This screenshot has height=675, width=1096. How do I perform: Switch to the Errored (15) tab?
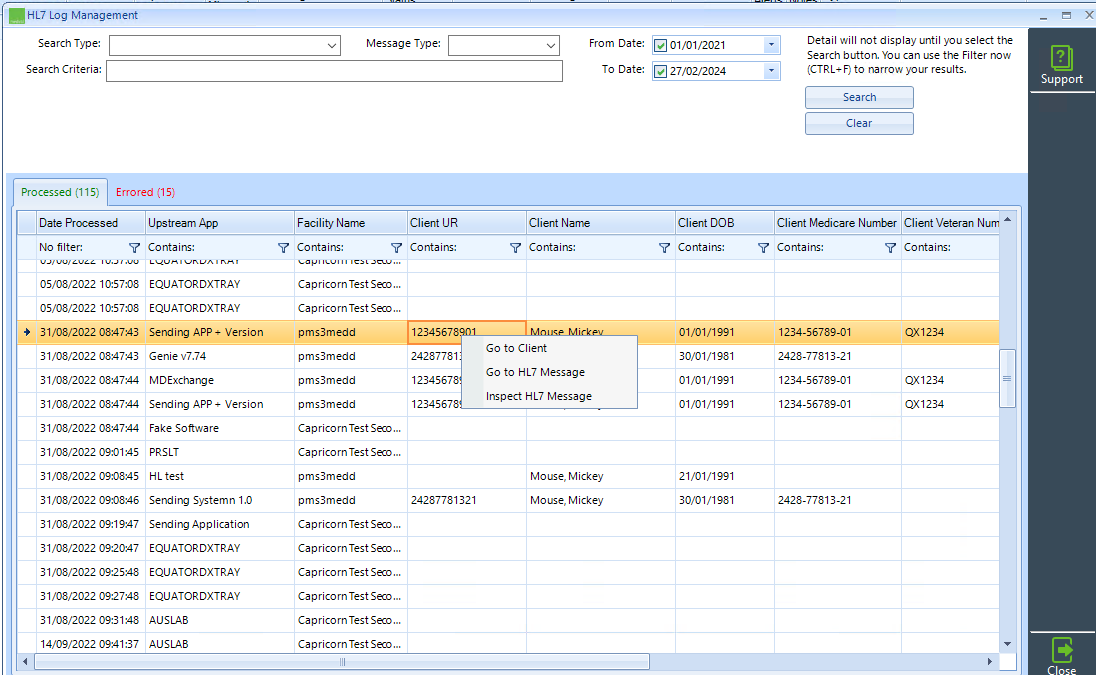tap(144, 191)
